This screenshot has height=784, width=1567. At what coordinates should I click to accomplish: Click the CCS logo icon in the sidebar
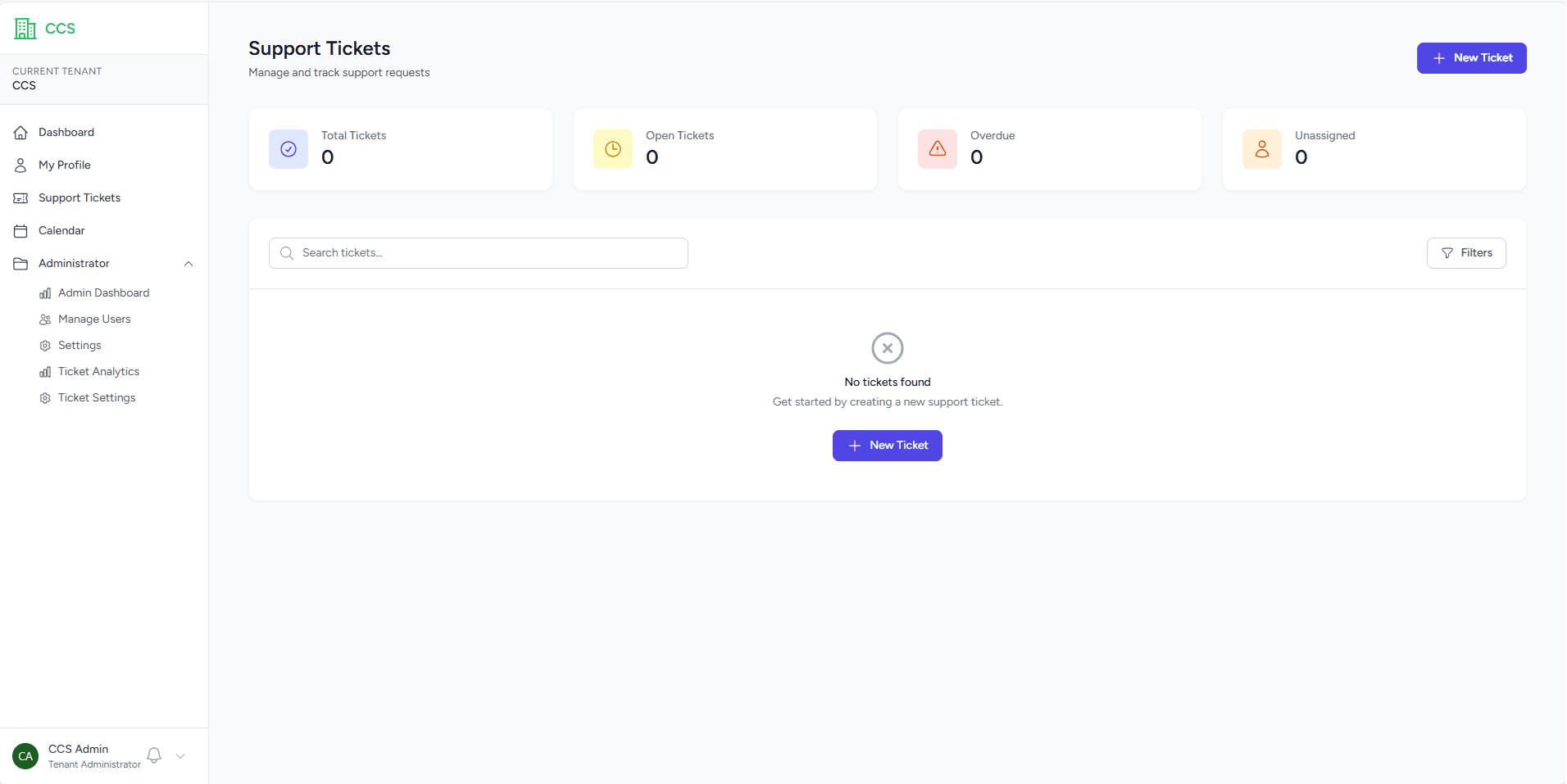(25, 28)
